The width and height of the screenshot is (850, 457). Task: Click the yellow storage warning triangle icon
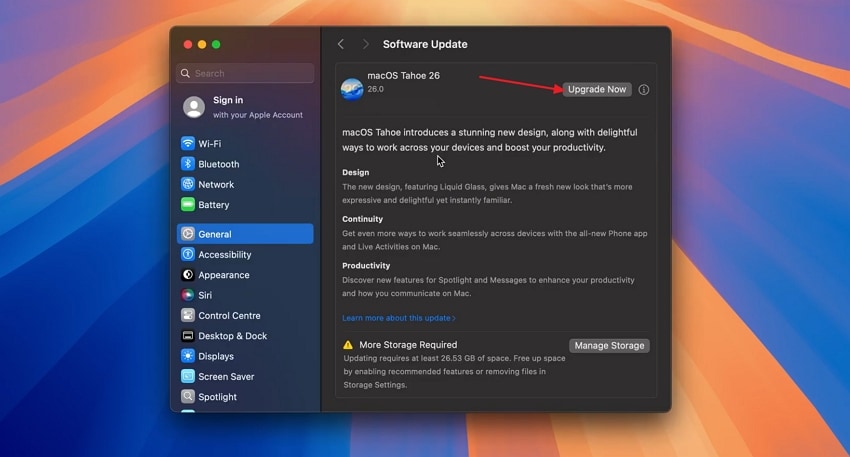[348, 345]
